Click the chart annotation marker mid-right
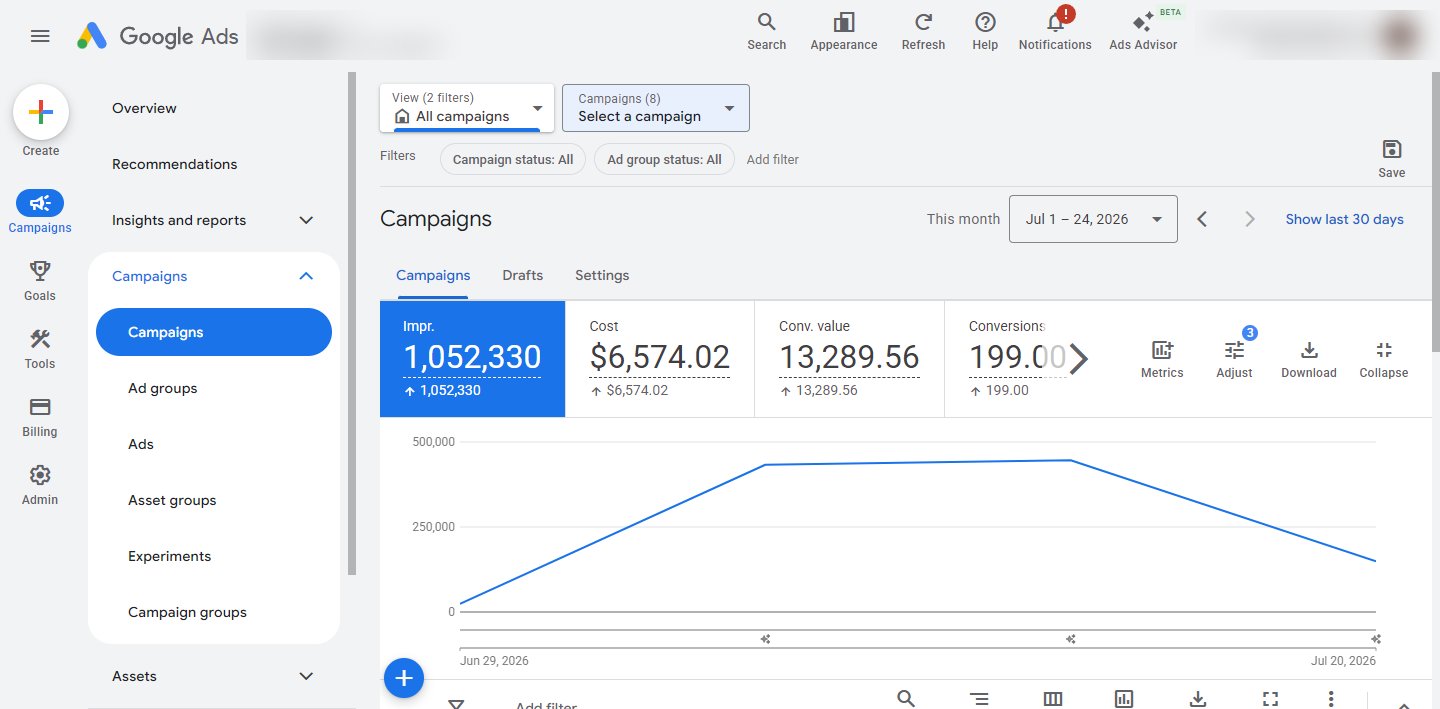The height and width of the screenshot is (709, 1440). click(1071, 639)
